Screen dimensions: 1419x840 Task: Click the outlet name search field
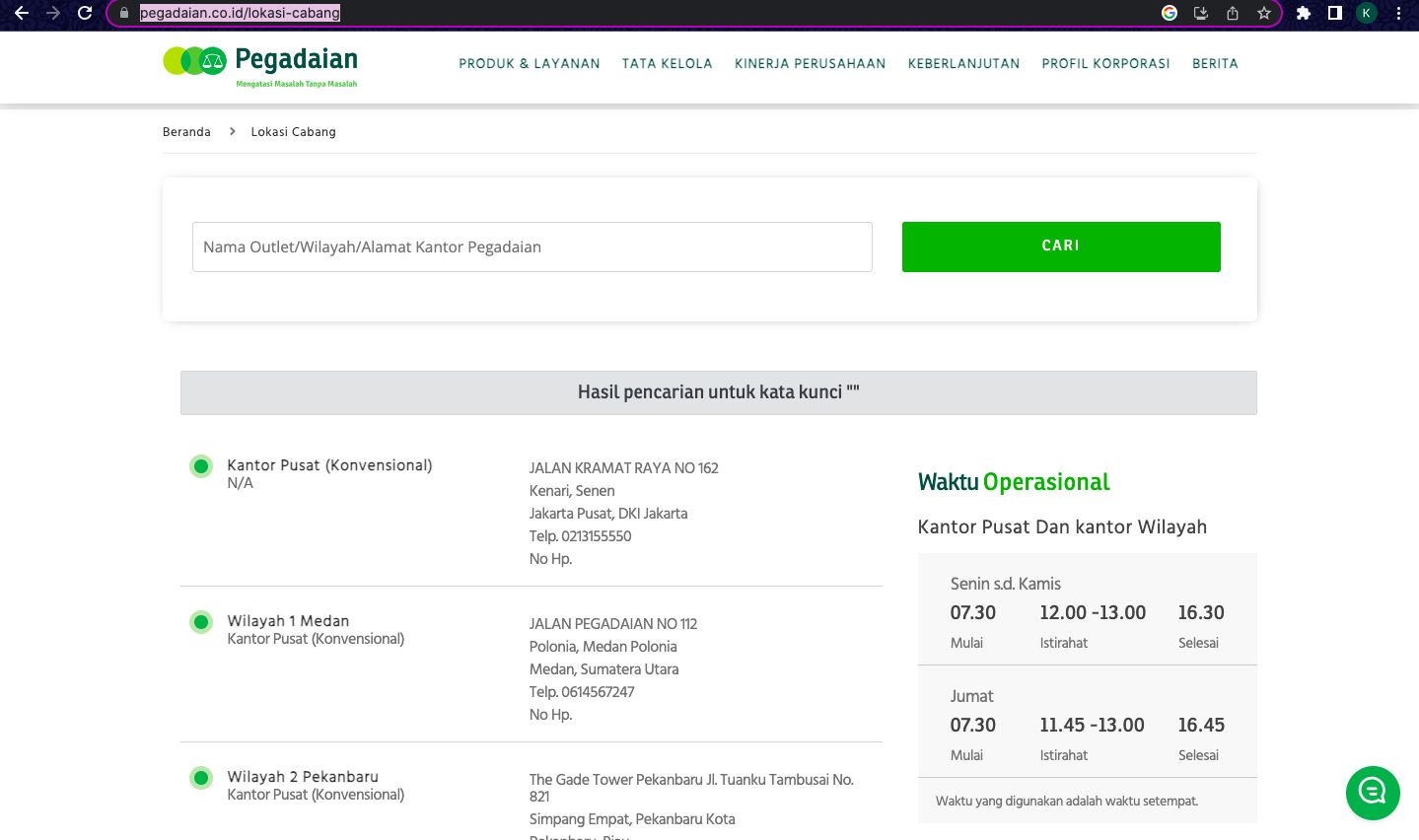coord(532,246)
